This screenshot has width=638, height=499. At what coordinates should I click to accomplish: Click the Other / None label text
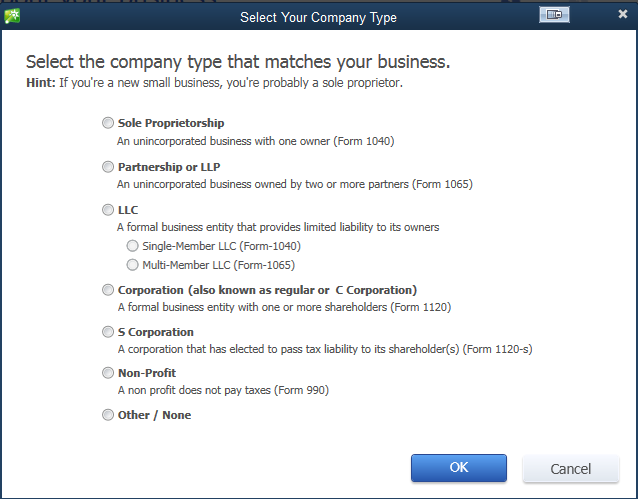pyautogui.click(x=154, y=415)
